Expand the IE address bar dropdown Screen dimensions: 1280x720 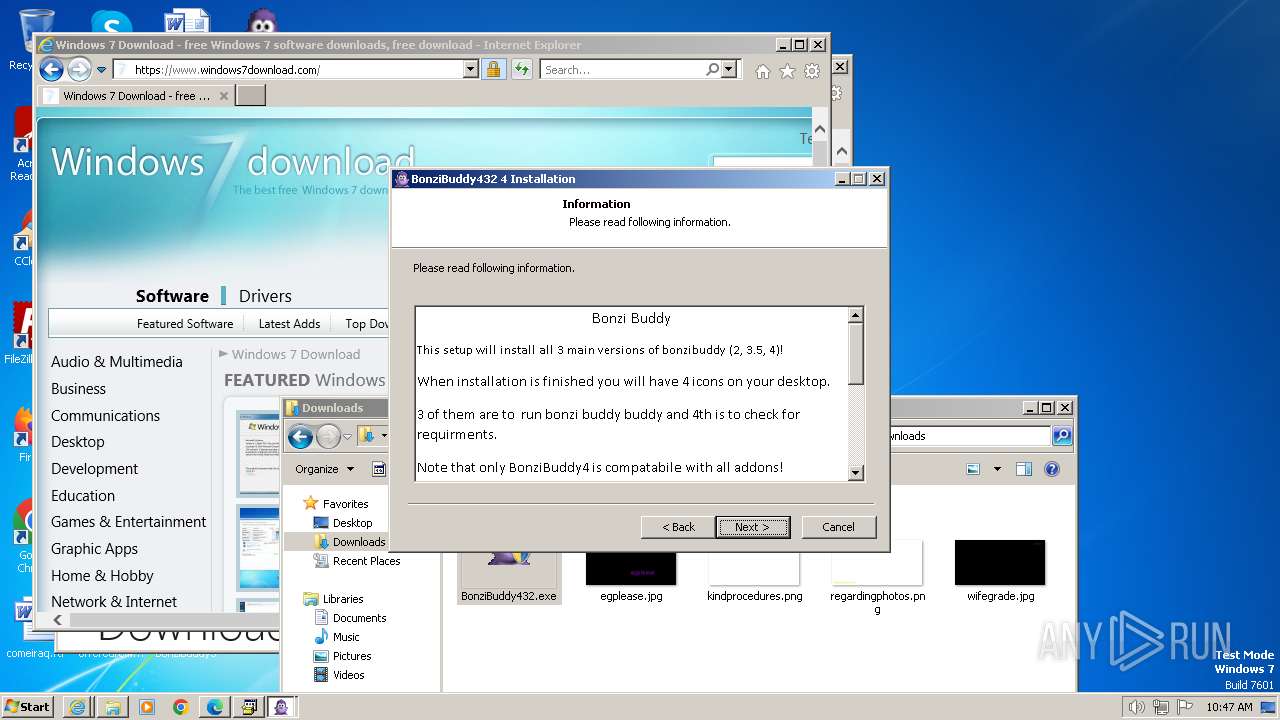(x=470, y=70)
